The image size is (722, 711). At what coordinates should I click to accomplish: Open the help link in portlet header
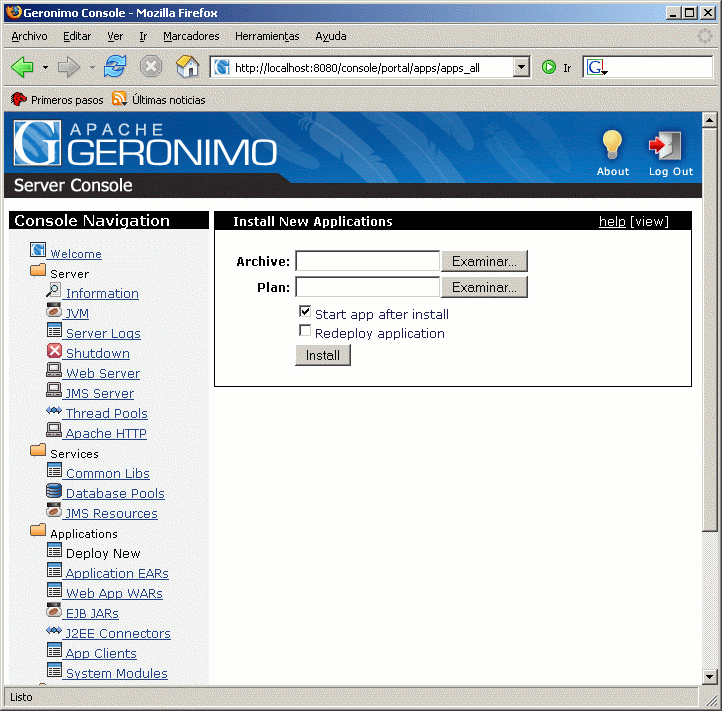tap(612, 221)
